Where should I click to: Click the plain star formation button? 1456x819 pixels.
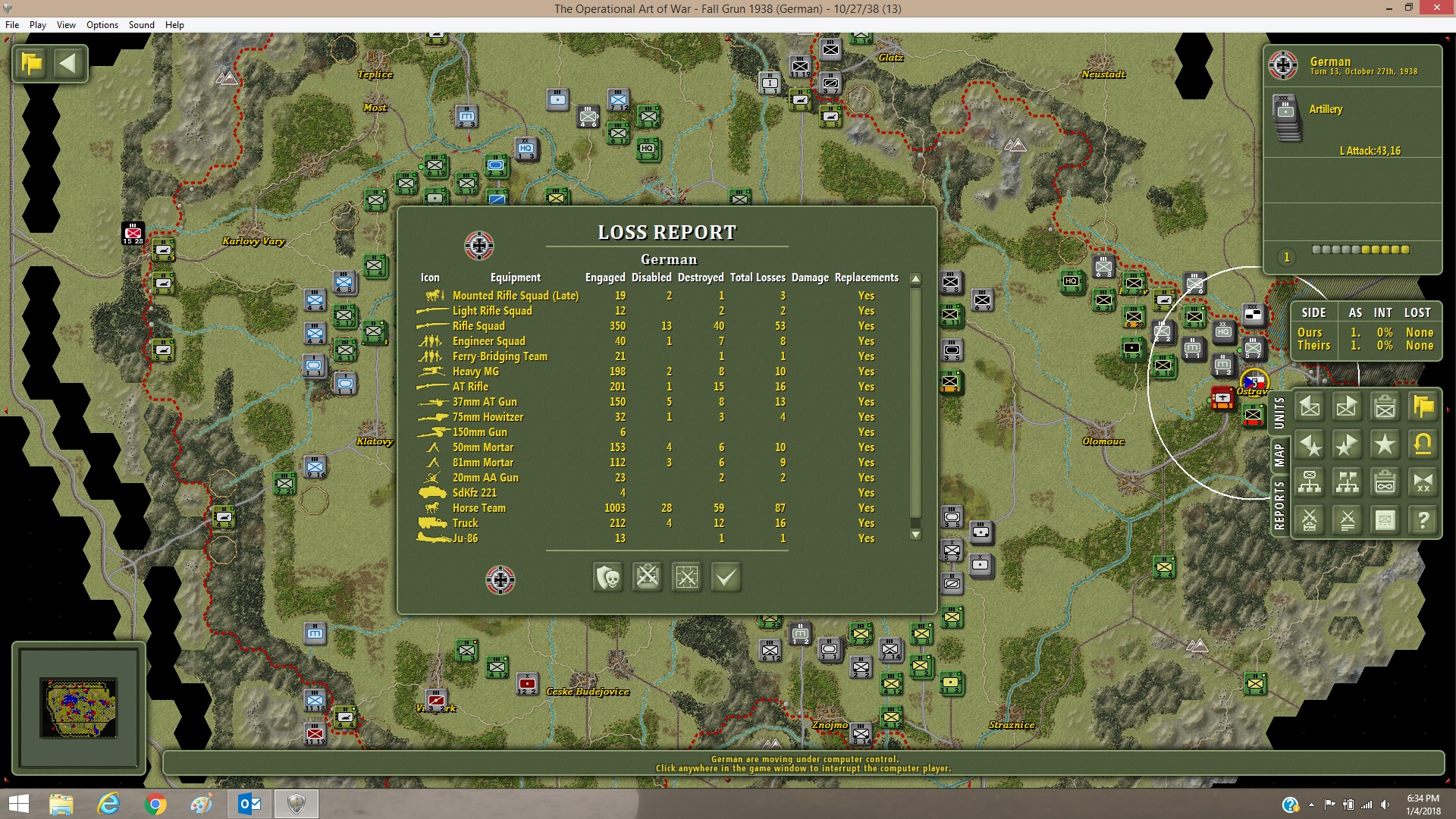coord(1385,445)
